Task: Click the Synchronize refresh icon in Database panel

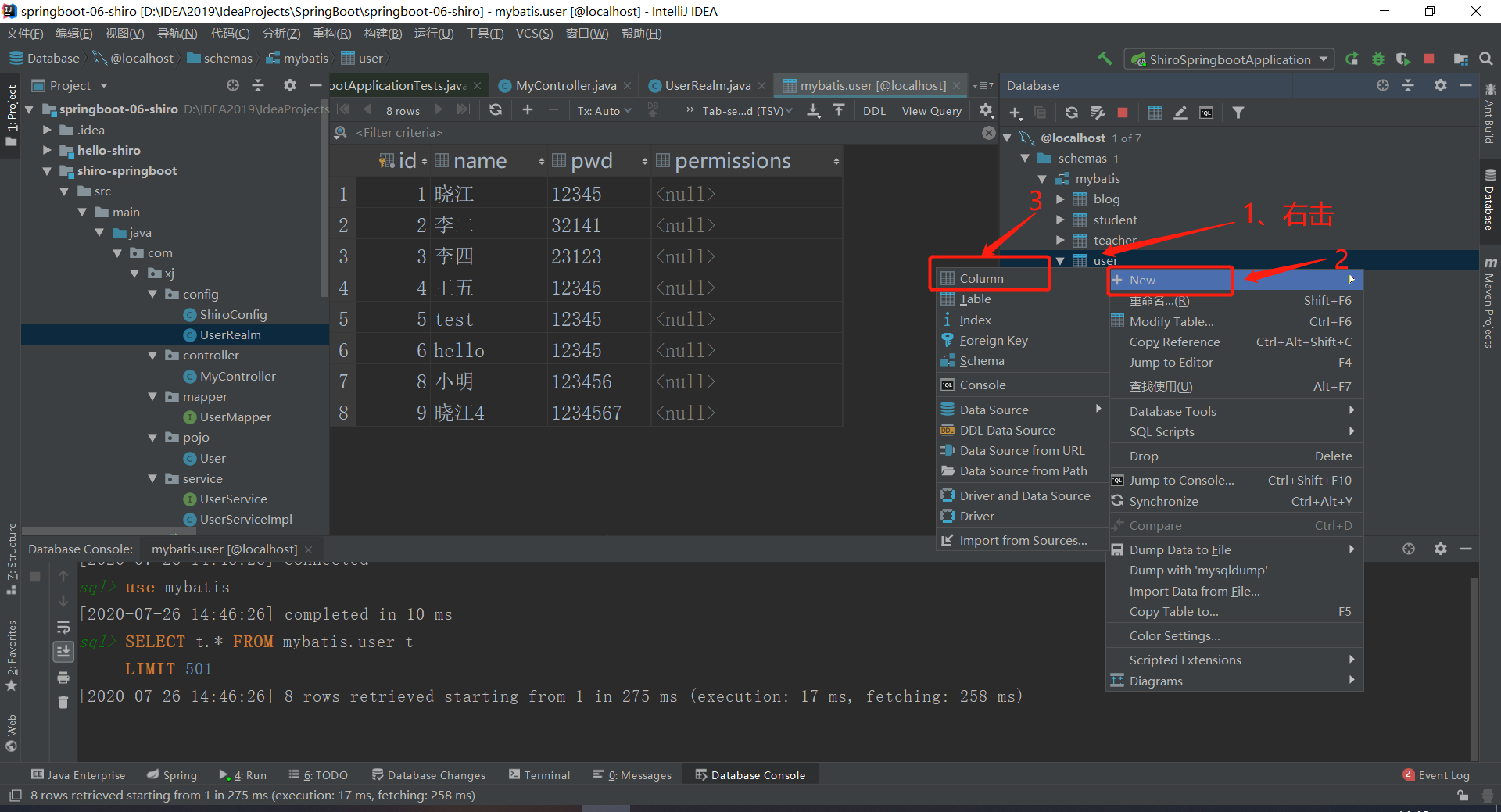Action: click(x=1072, y=113)
